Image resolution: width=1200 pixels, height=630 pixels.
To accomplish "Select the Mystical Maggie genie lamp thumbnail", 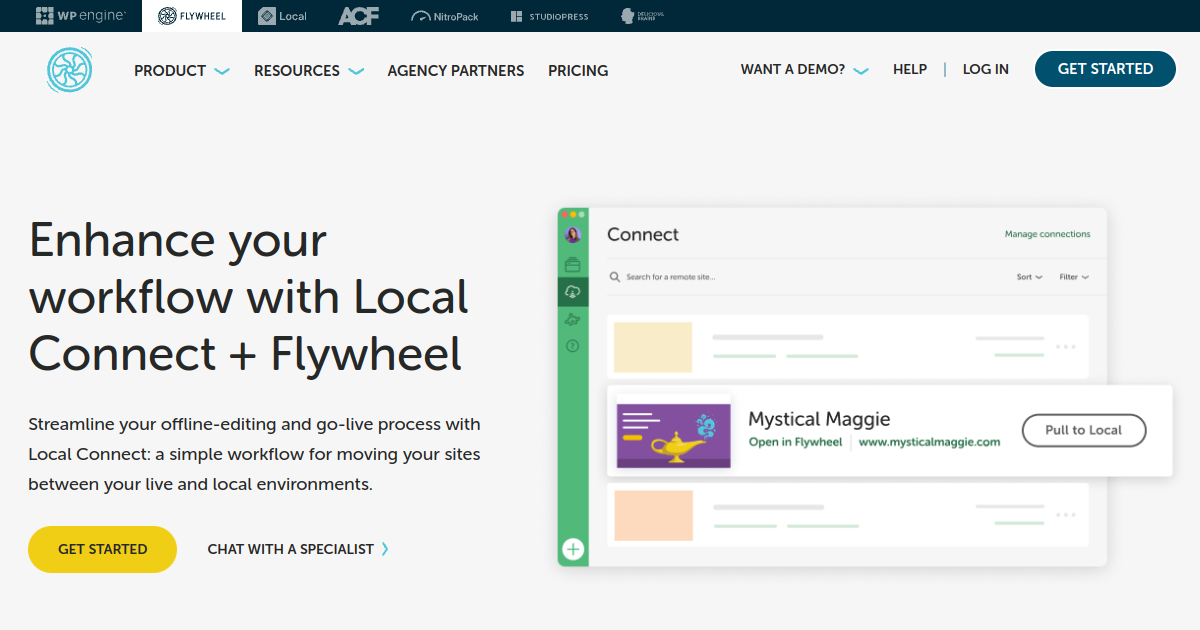I will 673,436.
